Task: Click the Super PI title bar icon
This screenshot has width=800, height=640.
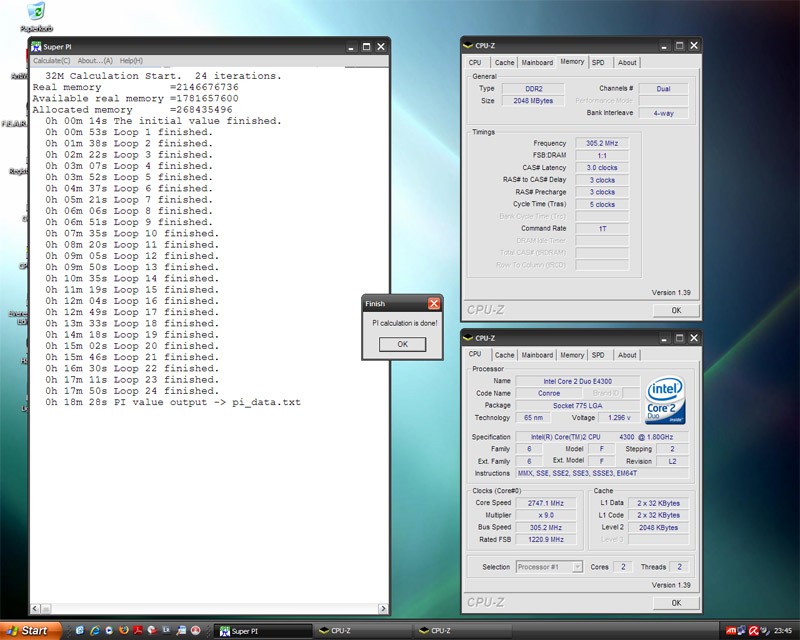Action: click(36, 46)
